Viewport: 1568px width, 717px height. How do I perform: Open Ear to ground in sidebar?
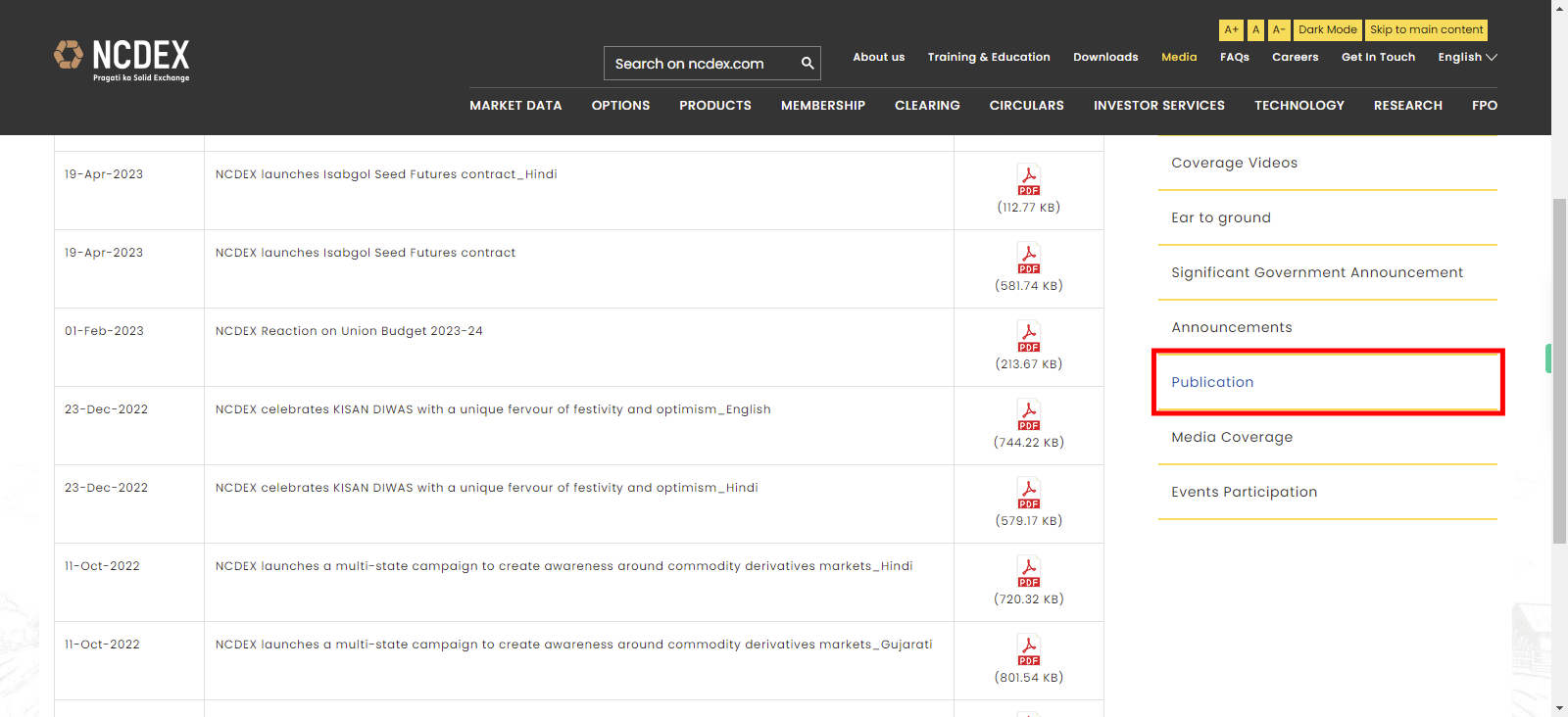point(1220,217)
